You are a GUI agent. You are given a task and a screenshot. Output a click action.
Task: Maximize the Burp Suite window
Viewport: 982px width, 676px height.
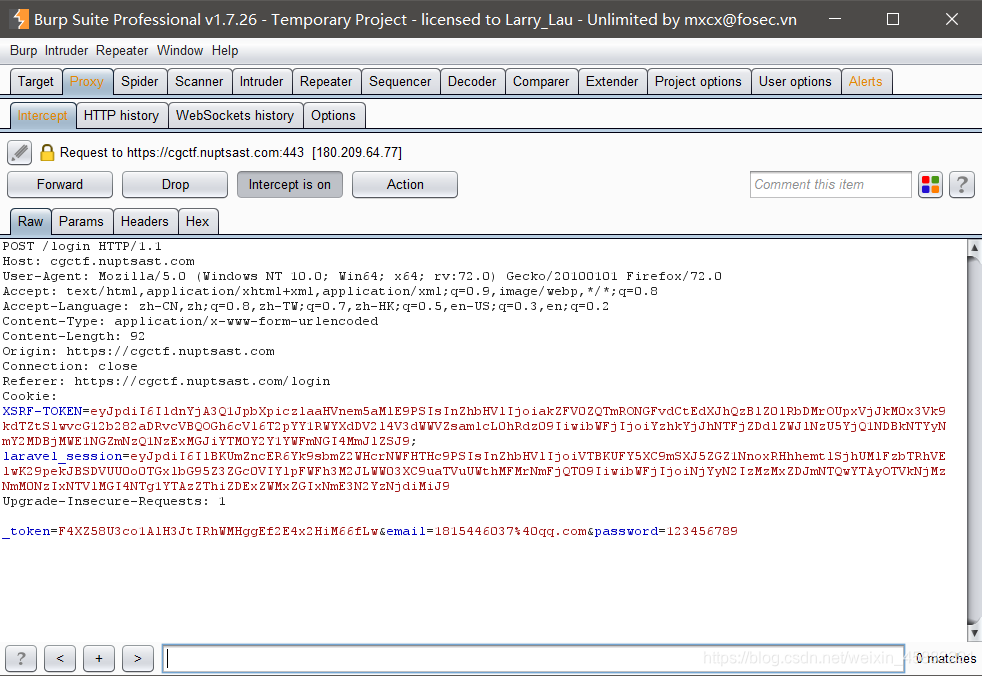893,19
